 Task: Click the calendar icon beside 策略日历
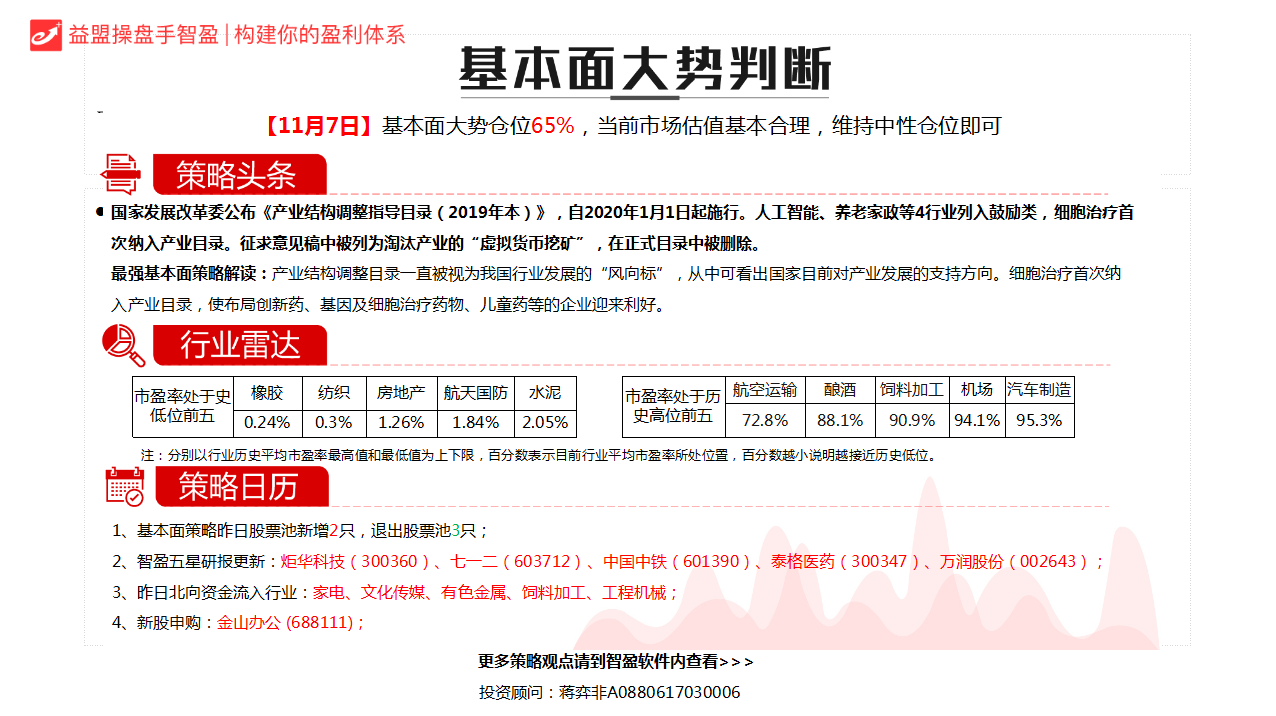[x=125, y=486]
